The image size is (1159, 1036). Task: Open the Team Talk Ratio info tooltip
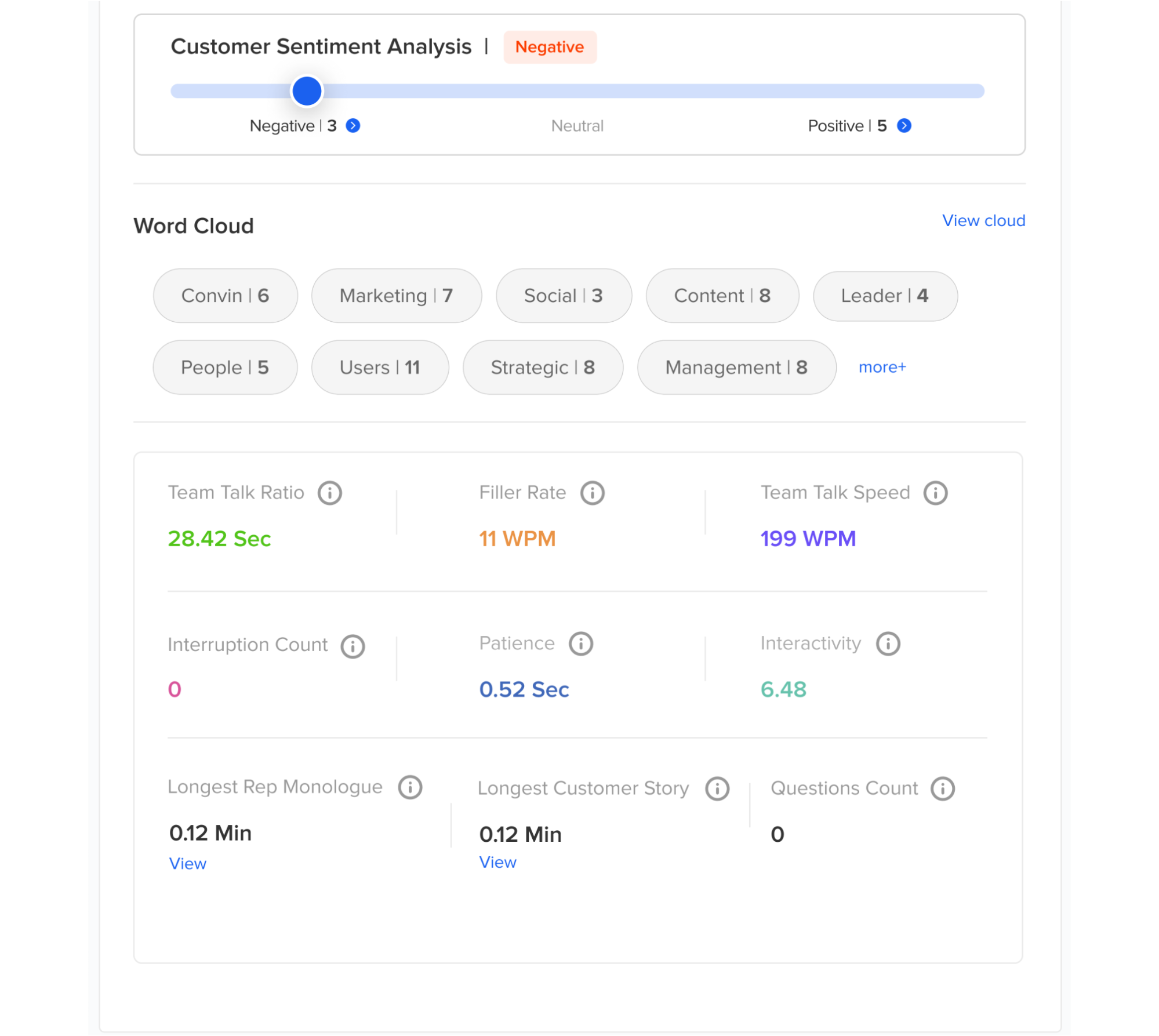click(329, 492)
